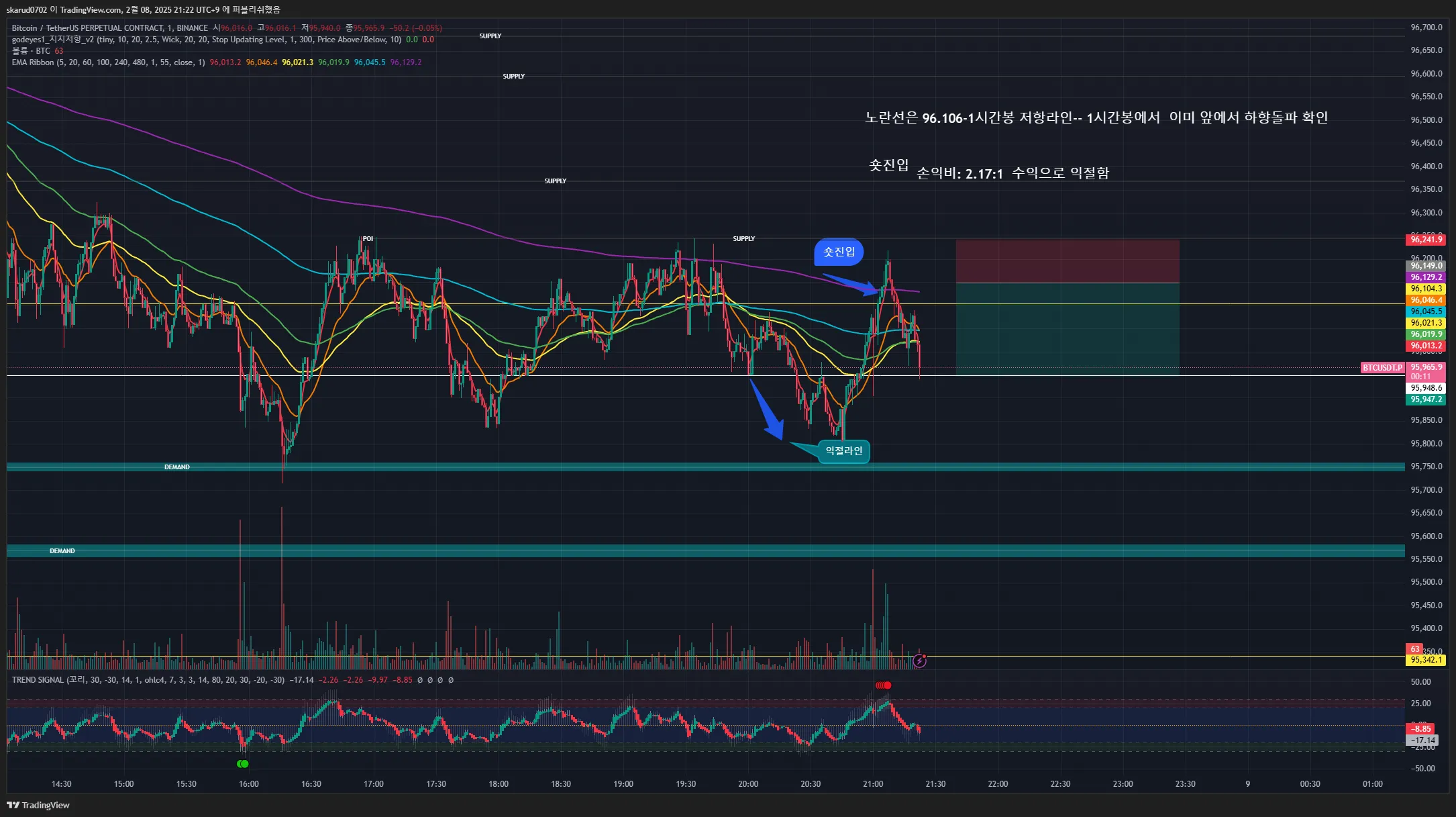Select the red stop-loss zone of short position
Viewport: 1456px width, 817px height.
[x=1068, y=261]
